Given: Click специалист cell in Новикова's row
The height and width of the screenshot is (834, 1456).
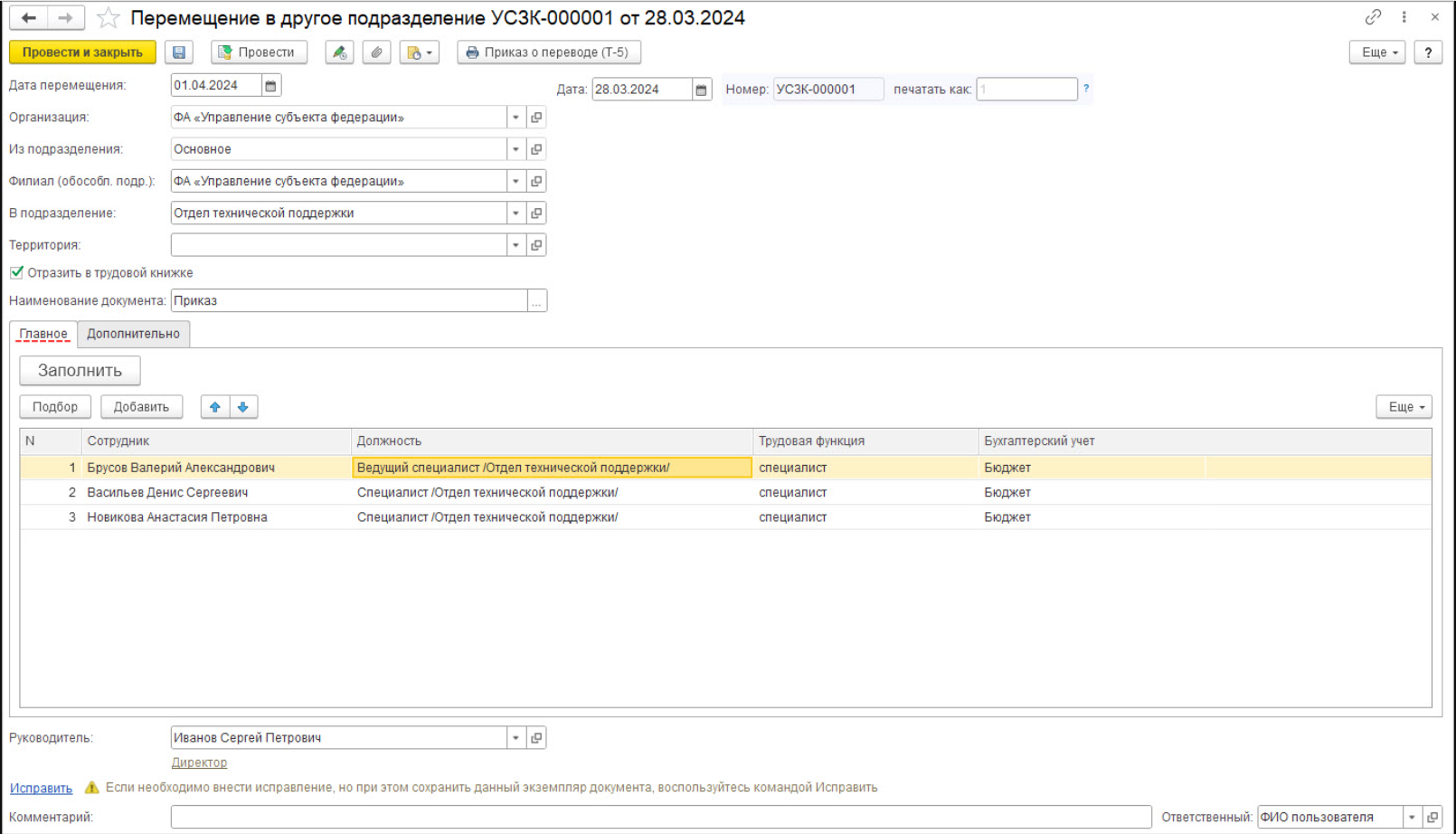Looking at the screenshot, I should click(x=865, y=517).
